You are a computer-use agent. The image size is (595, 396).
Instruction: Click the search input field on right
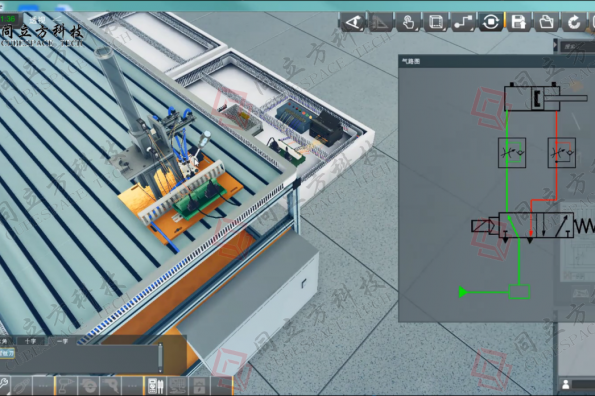[578, 46]
